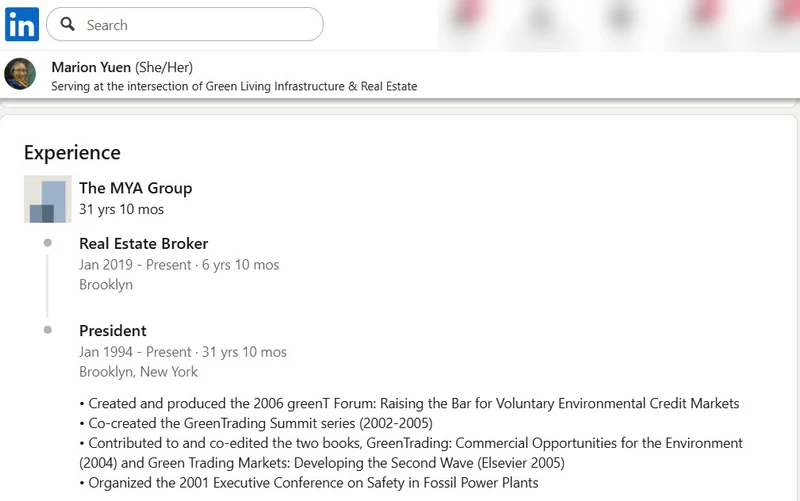
Task: Click the Experience section heading
Action: (x=72, y=153)
